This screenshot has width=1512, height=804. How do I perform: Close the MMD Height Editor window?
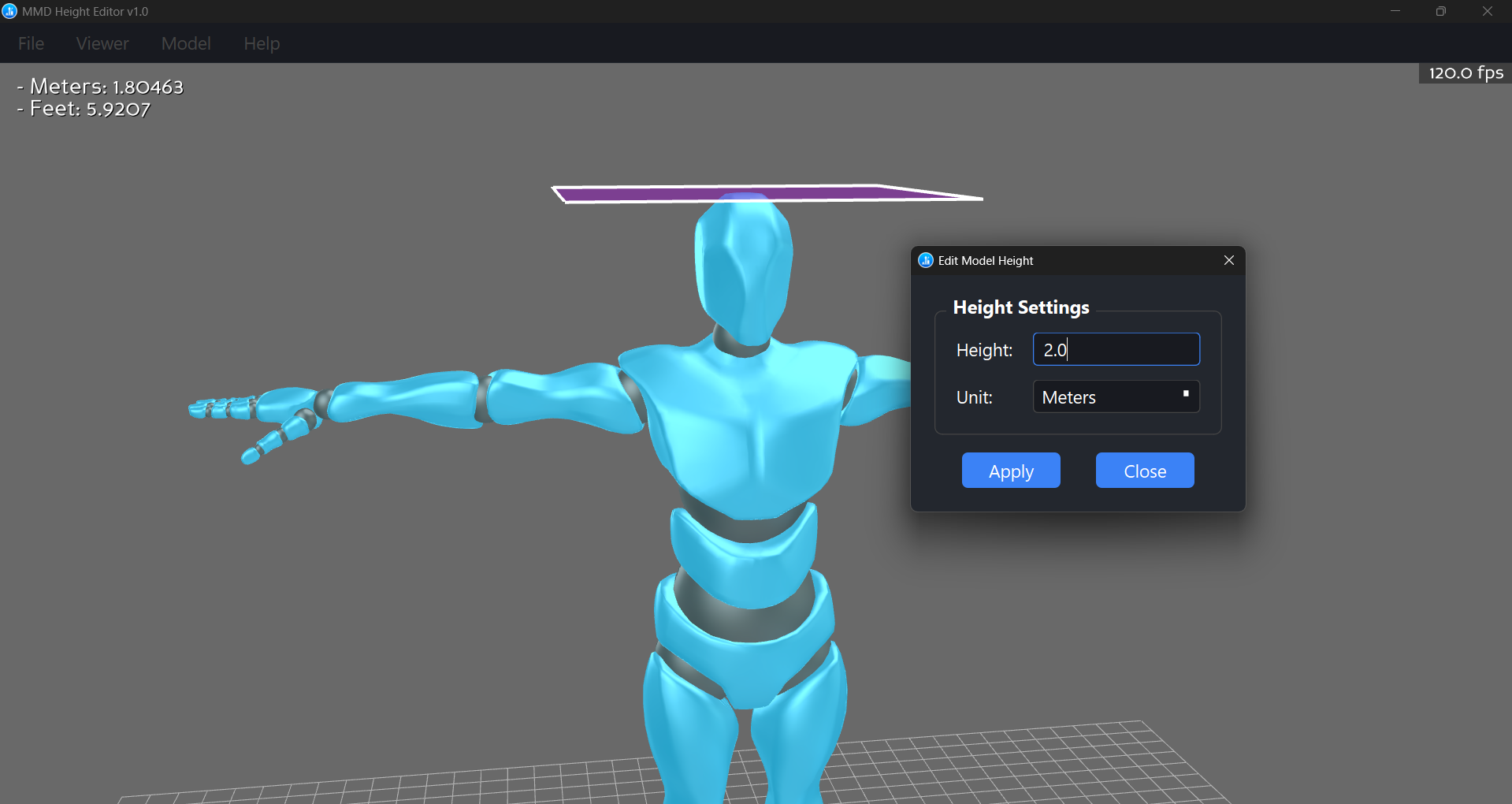pos(1488,11)
